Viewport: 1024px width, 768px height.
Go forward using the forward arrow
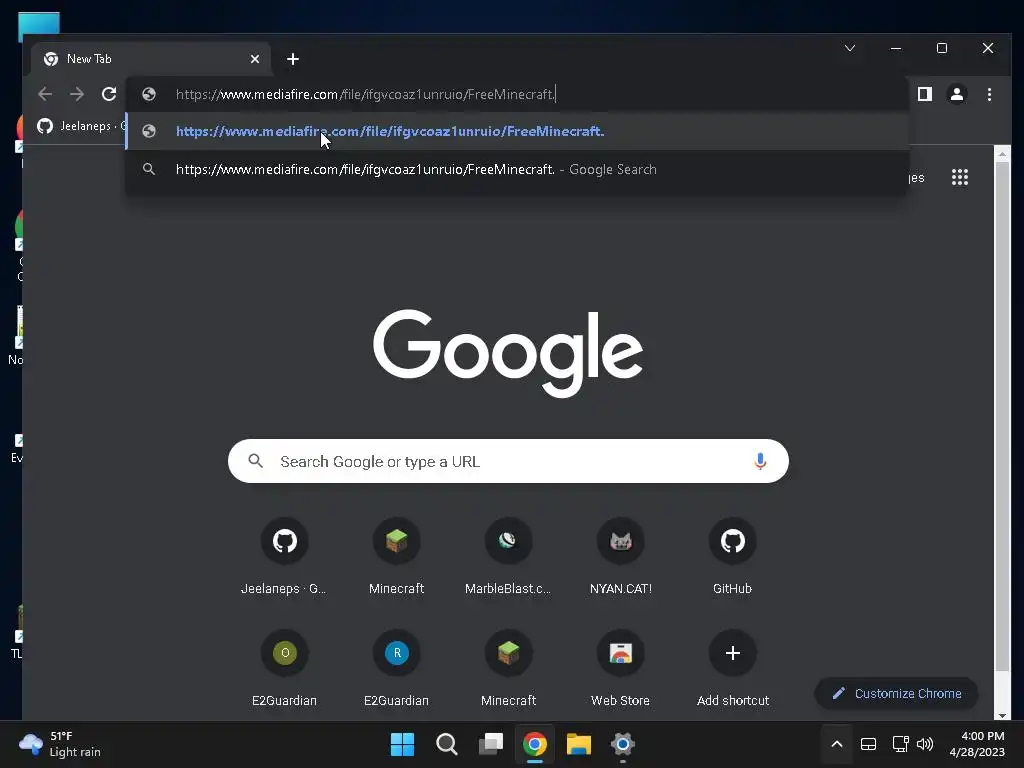(77, 94)
